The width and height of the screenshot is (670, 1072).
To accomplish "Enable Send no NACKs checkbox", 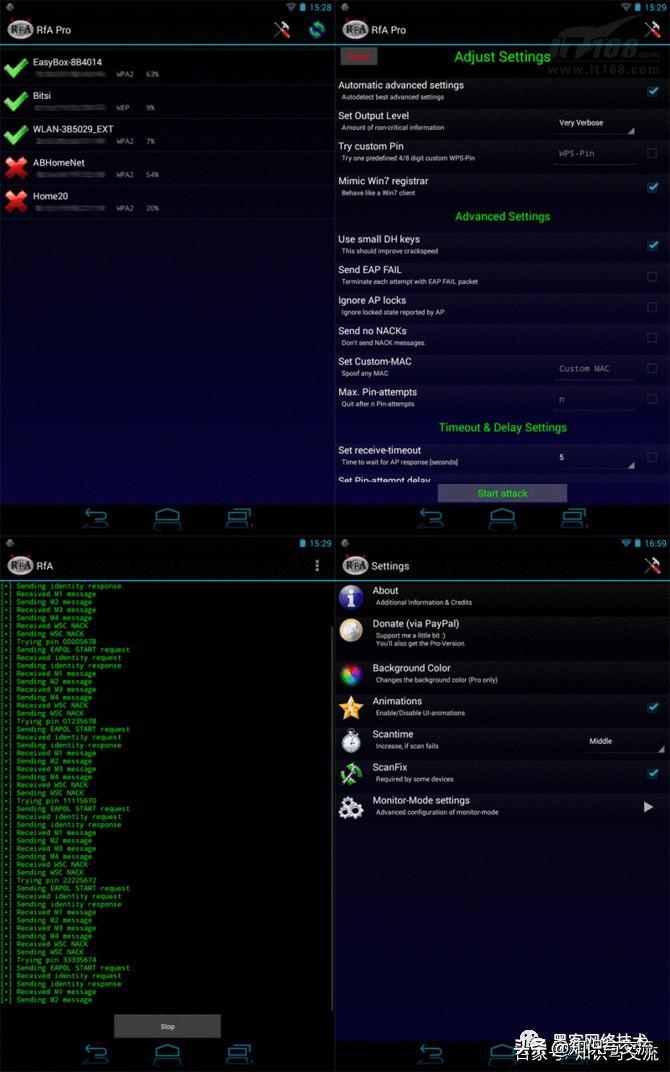I will [x=653, y=338].
